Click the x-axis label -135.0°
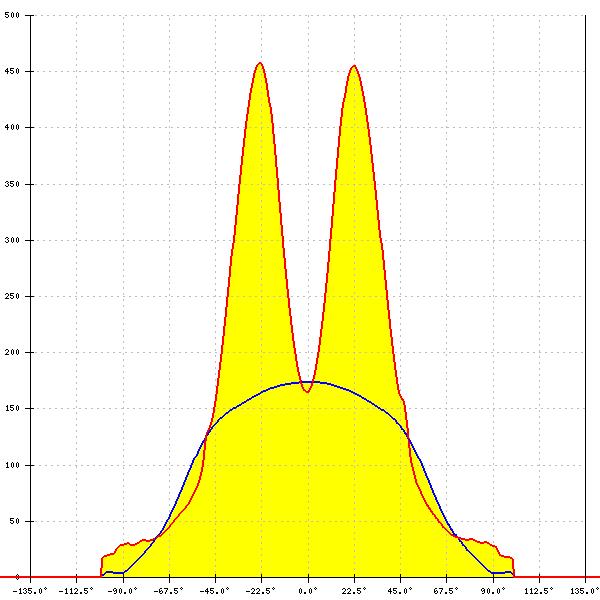The width and height of the screenshot is (600, 600). click(30, 591)
